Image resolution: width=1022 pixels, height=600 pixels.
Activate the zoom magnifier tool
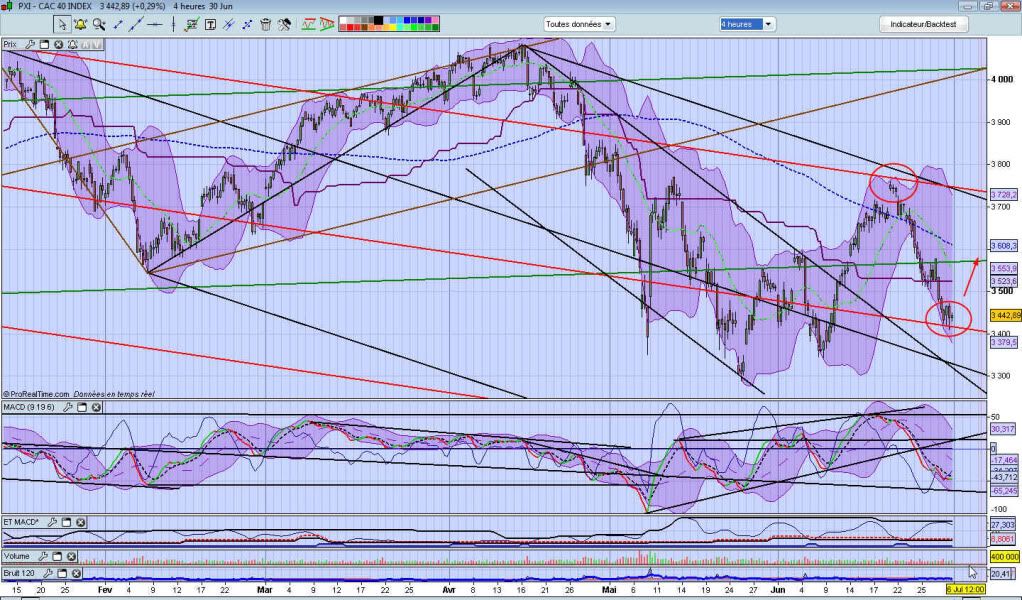98,24
